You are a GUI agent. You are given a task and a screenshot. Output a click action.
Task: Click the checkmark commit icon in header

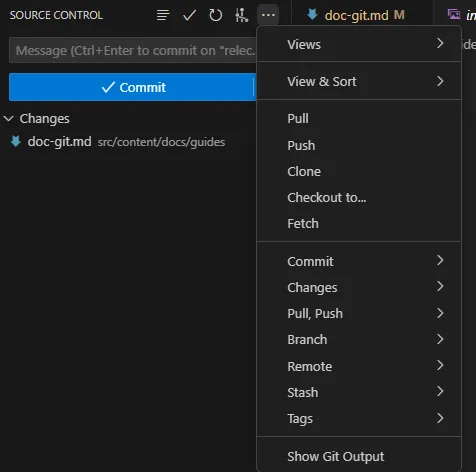coord(189,15)
